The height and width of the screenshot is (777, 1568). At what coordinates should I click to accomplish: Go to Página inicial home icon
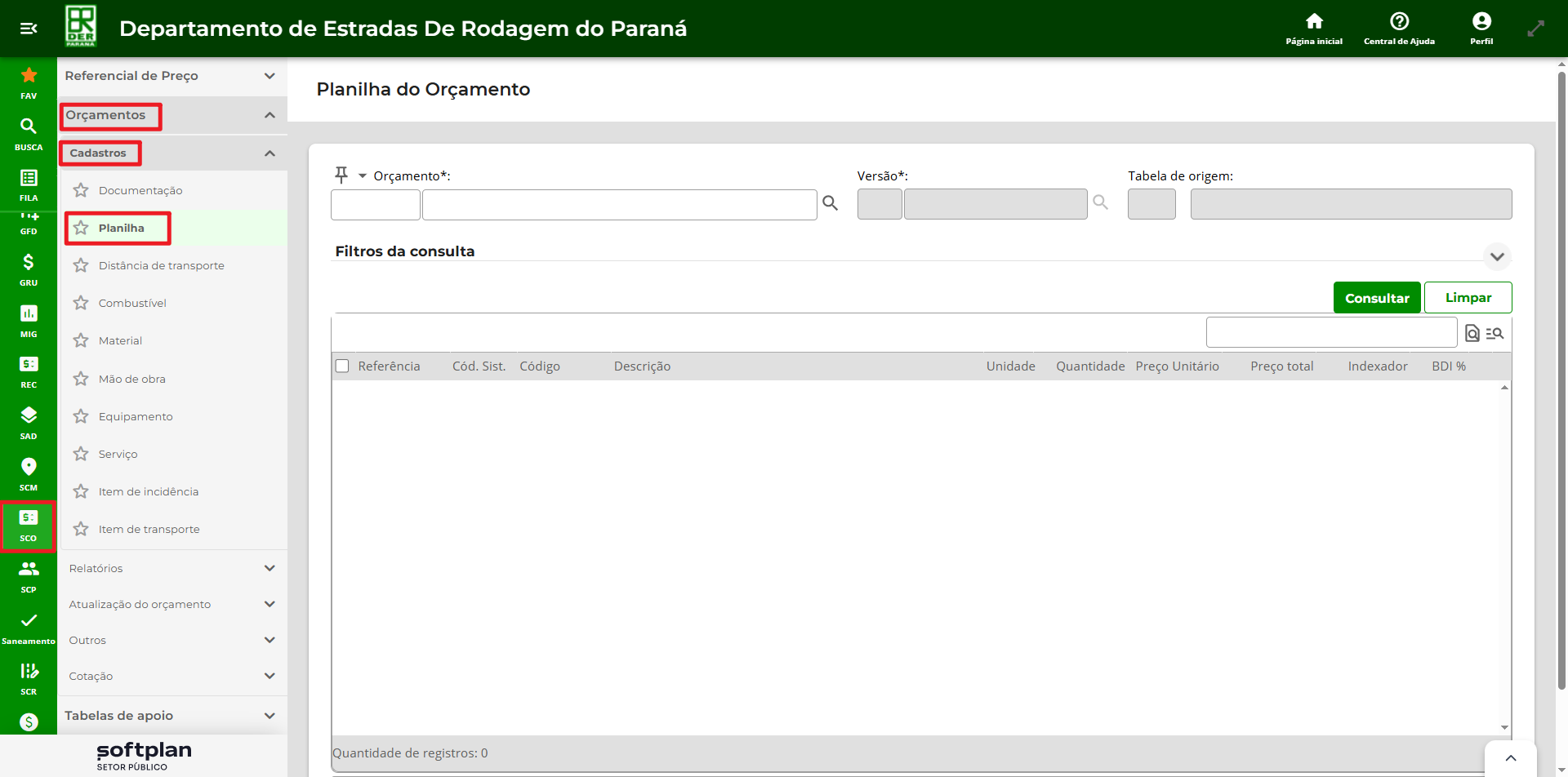(x=1313, y=28)
